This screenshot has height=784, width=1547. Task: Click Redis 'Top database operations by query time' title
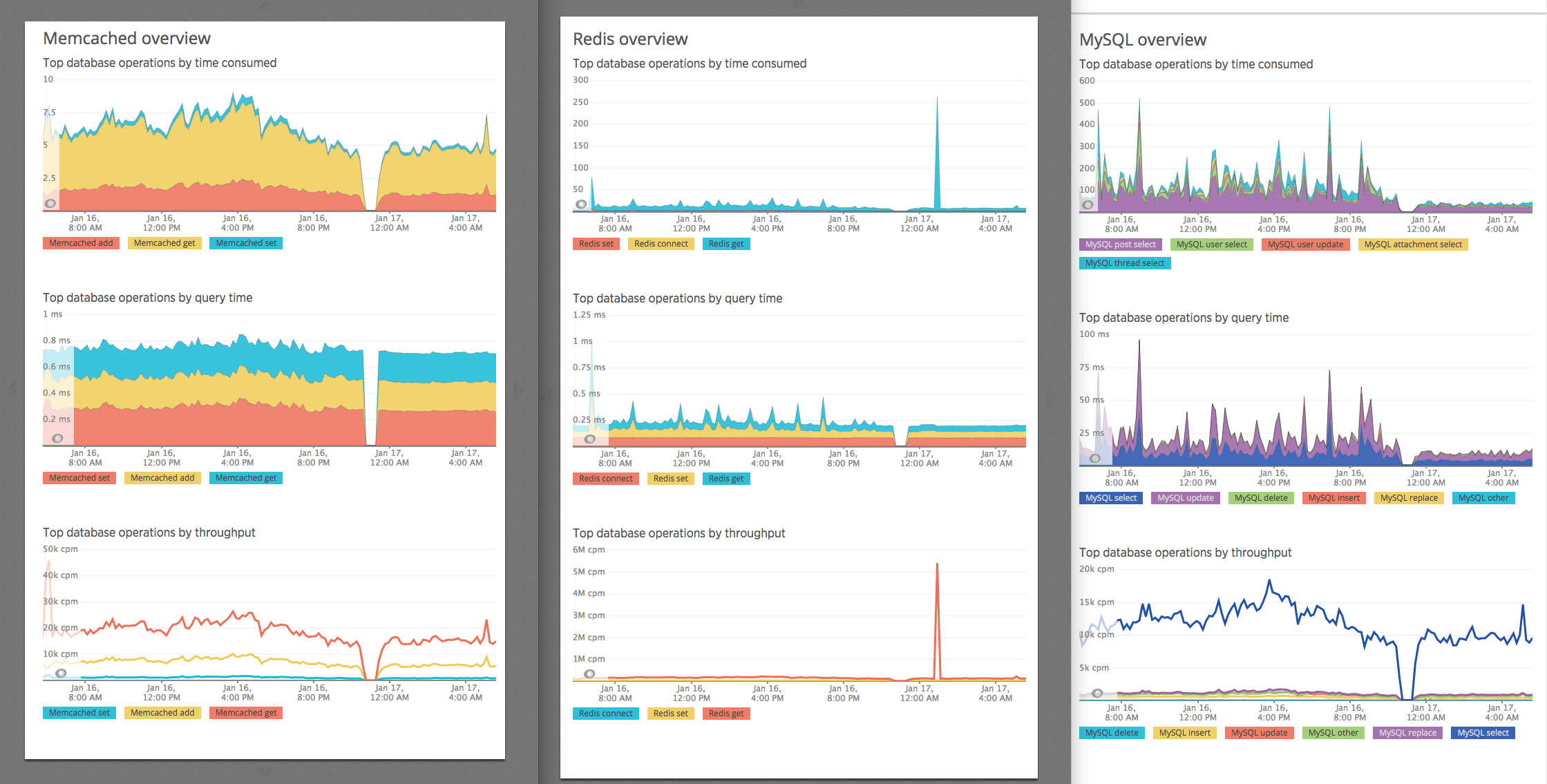tap(678, 298)
